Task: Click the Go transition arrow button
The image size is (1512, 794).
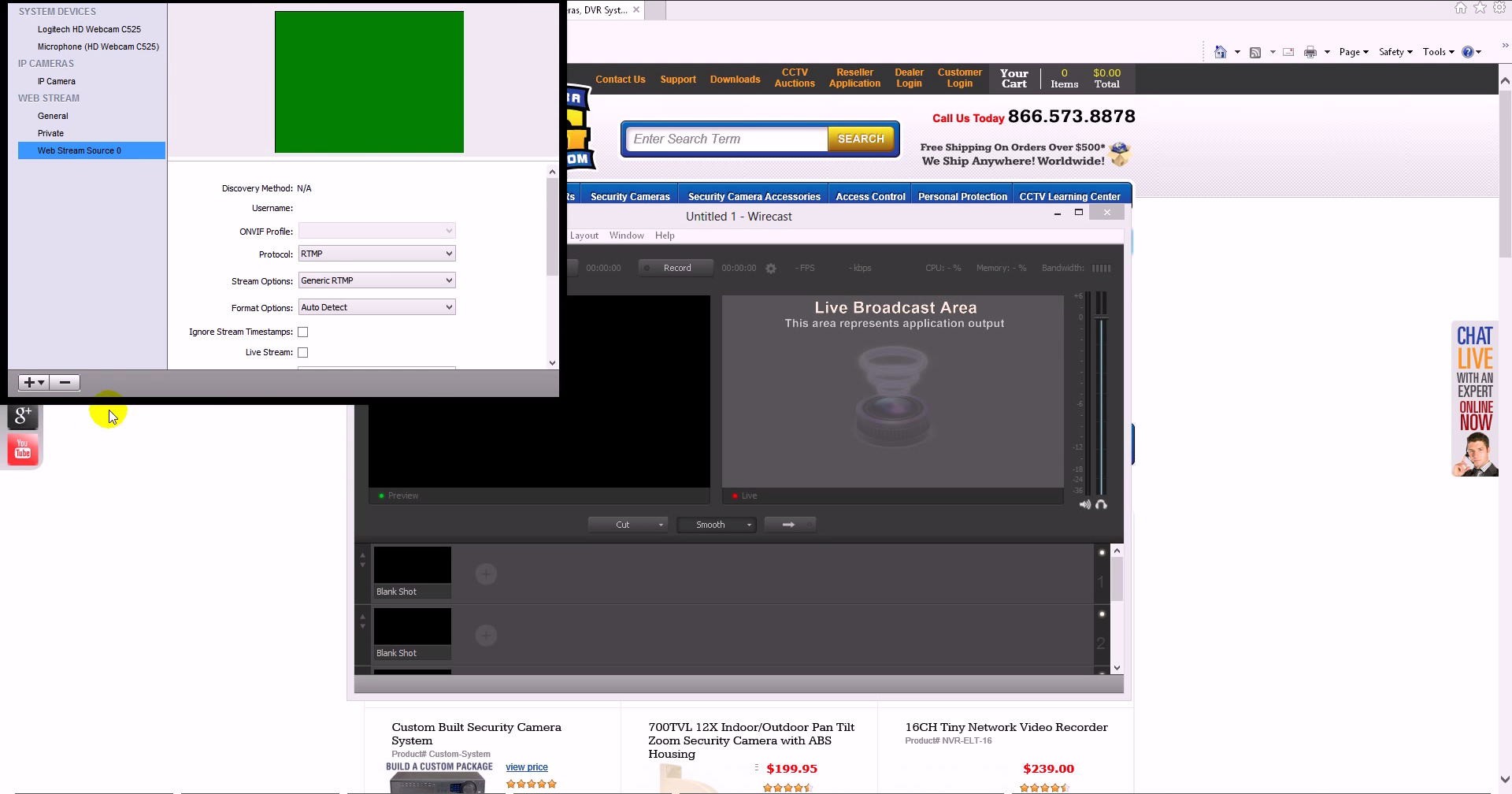Action: point(789,525)
